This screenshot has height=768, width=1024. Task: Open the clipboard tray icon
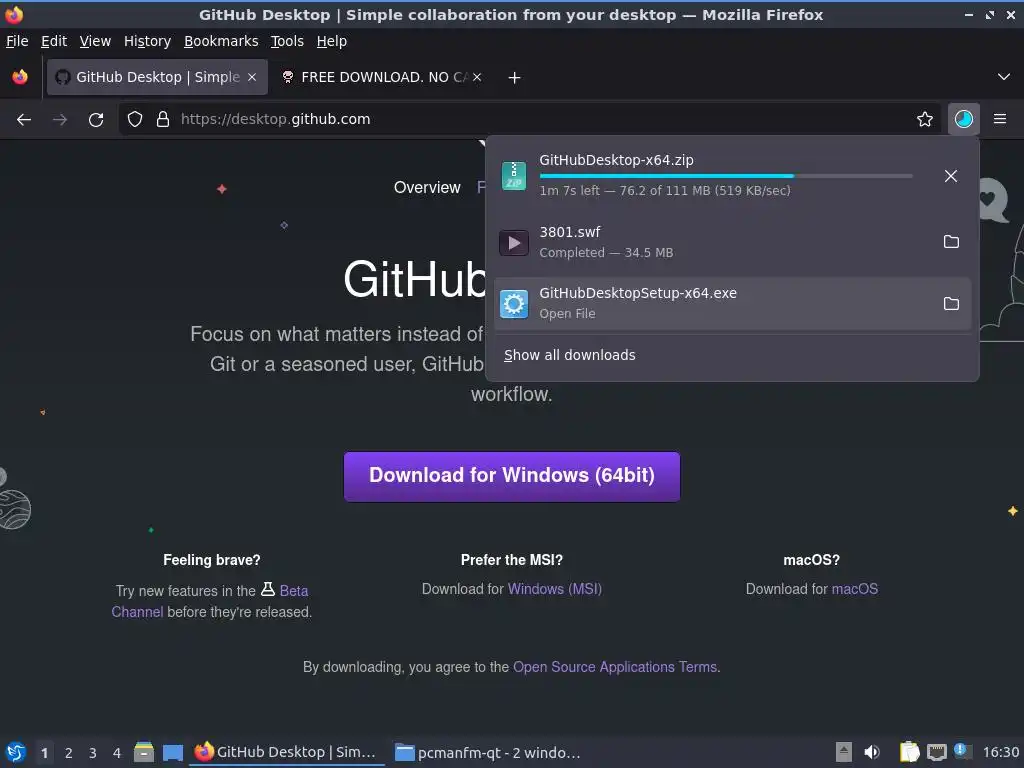click(x=909, y=752)
